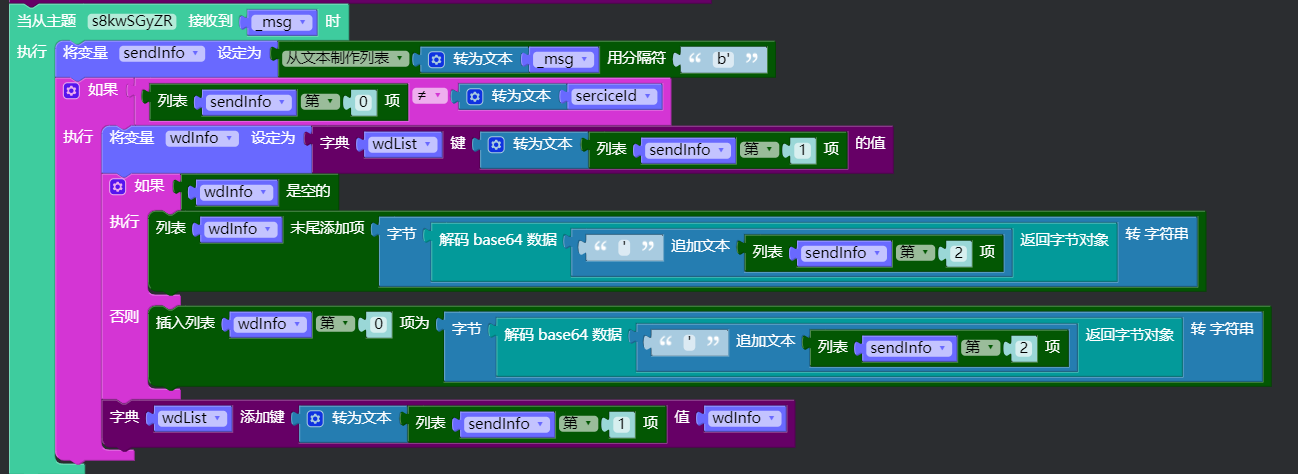This screenshot has height=474, width=1298.
Task: Click gear icon before 转为文本 serciceId
Action: 474,97
